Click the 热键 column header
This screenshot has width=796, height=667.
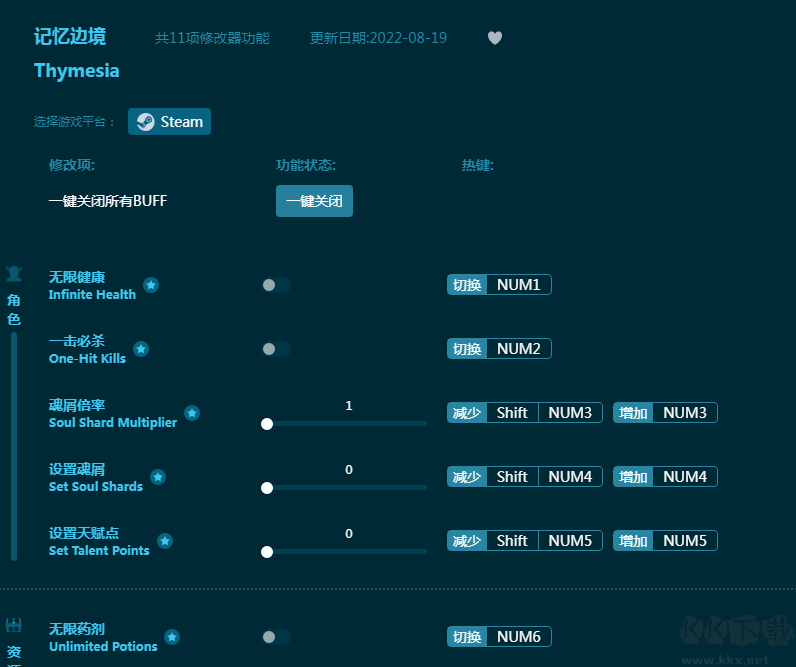477,165
